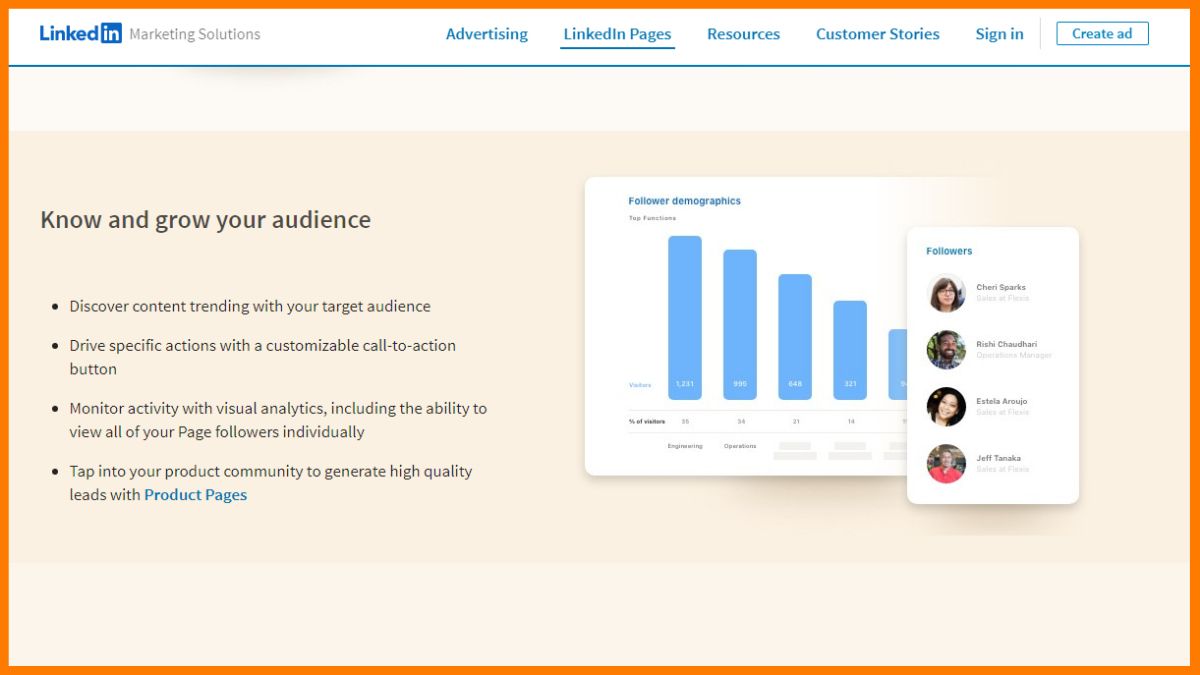Click the Cheri Sparks name text
Image resolution: width=1200 pixels, height=675 pixels.
(x=1001, y=288)
